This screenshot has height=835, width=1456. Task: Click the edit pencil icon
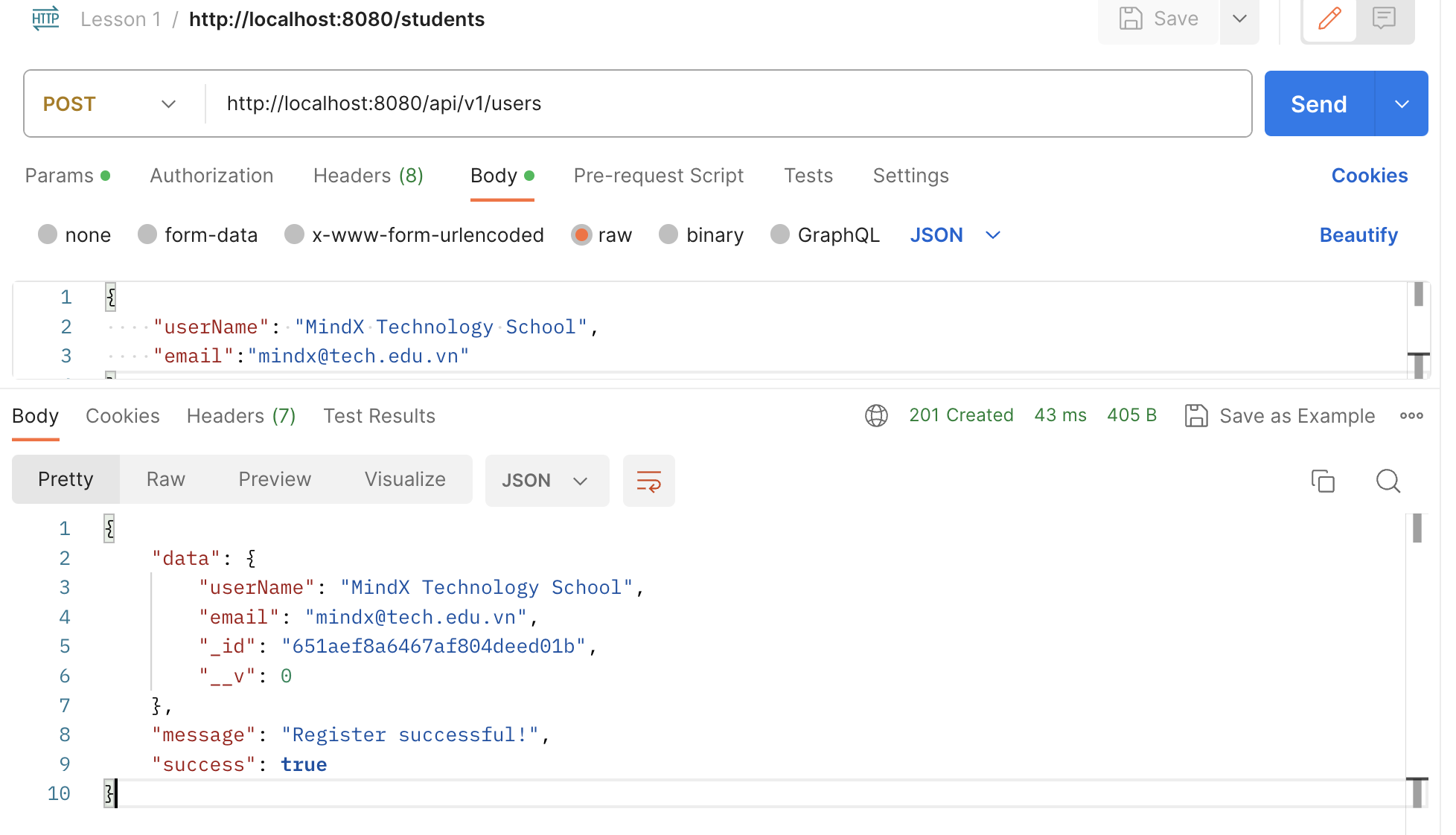pyautogui.click(x=1329, y=19)
